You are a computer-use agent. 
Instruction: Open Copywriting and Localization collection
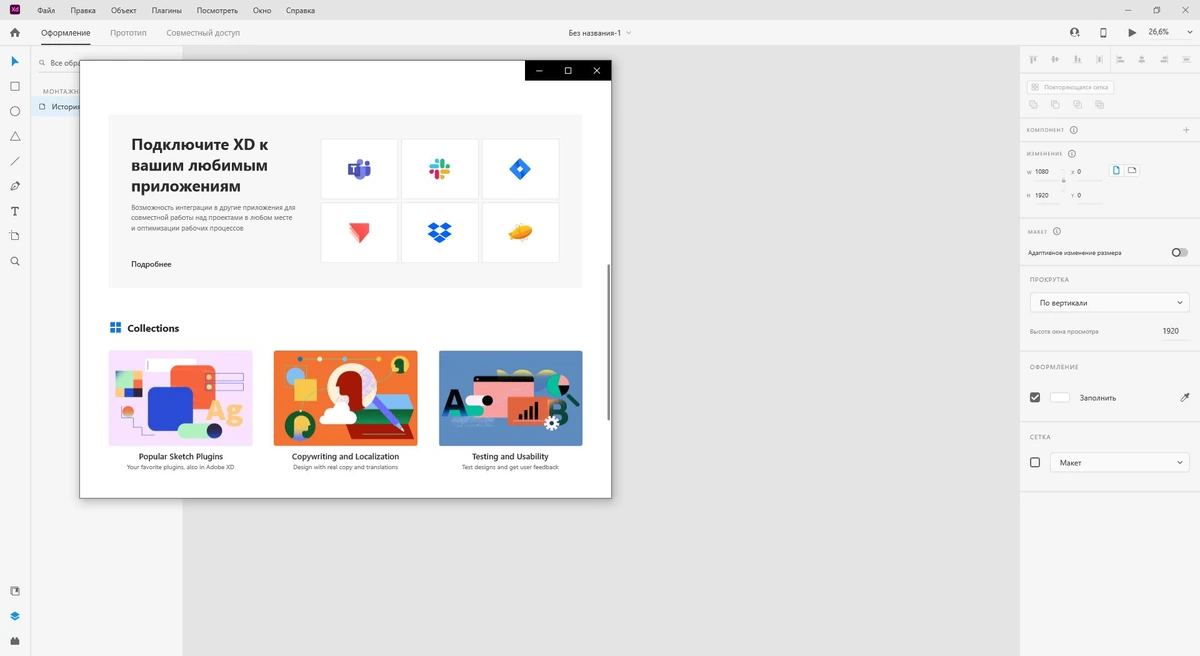point(345,410)
